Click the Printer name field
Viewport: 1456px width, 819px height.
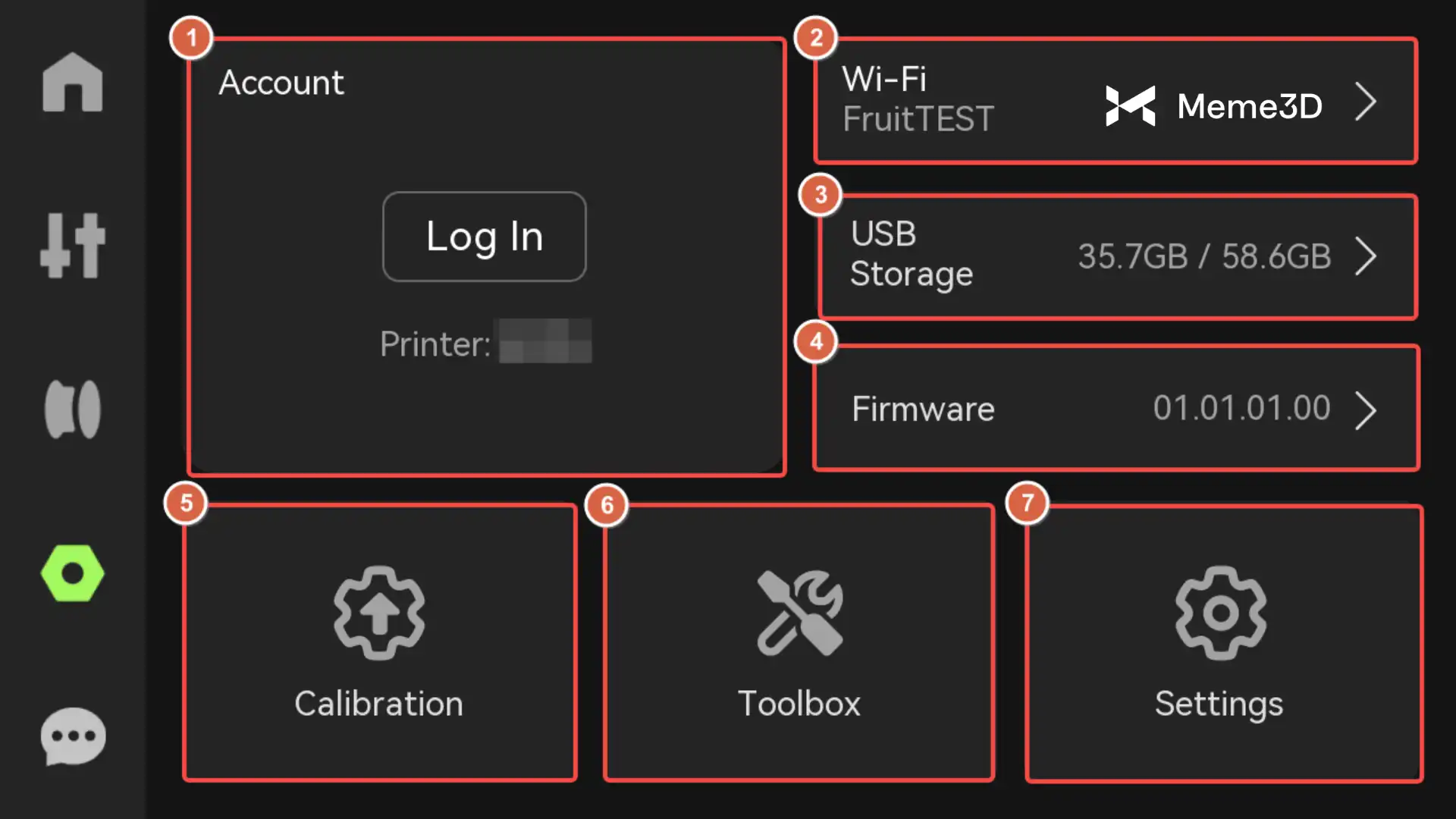point(545,343)
